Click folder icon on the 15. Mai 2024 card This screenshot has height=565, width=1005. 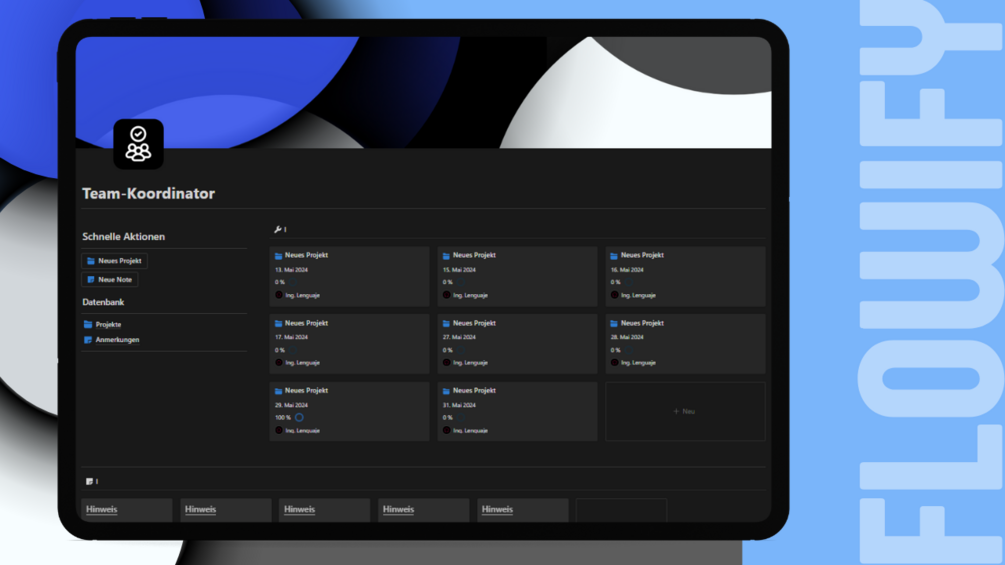point(446,256)
